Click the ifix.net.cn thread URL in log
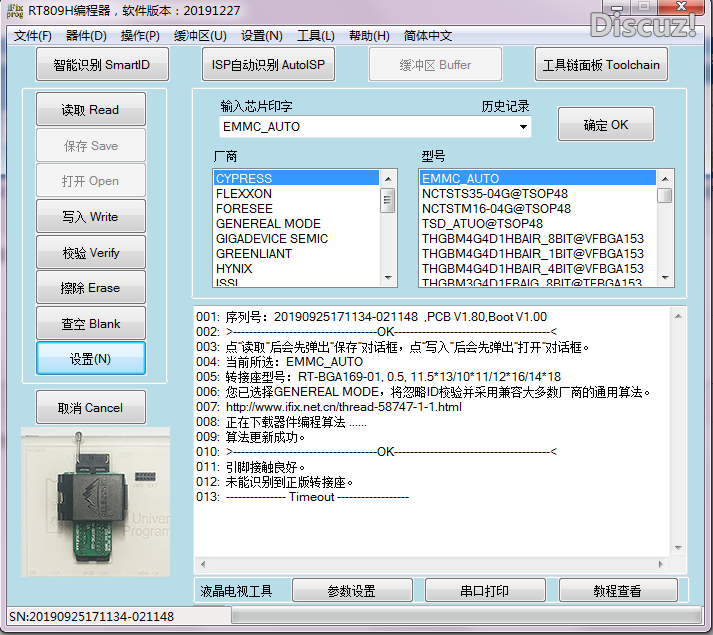This screenshot has width=713, height=635. point(343,407)
